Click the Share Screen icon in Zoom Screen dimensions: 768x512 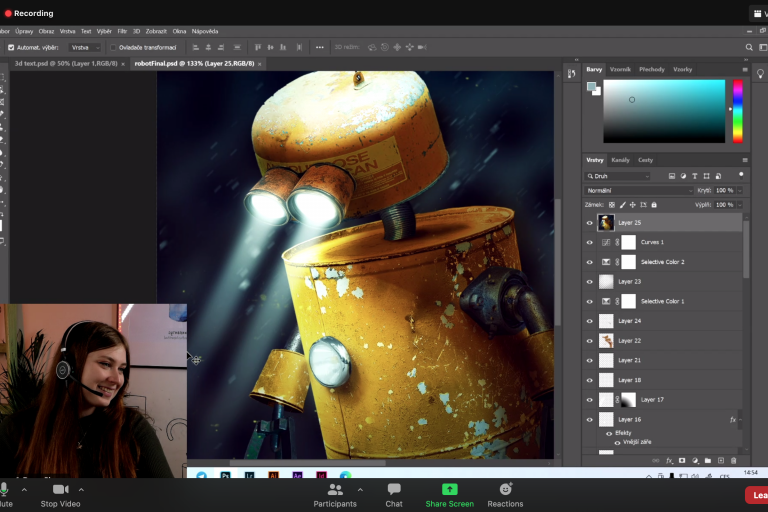(x=449, y=489)
